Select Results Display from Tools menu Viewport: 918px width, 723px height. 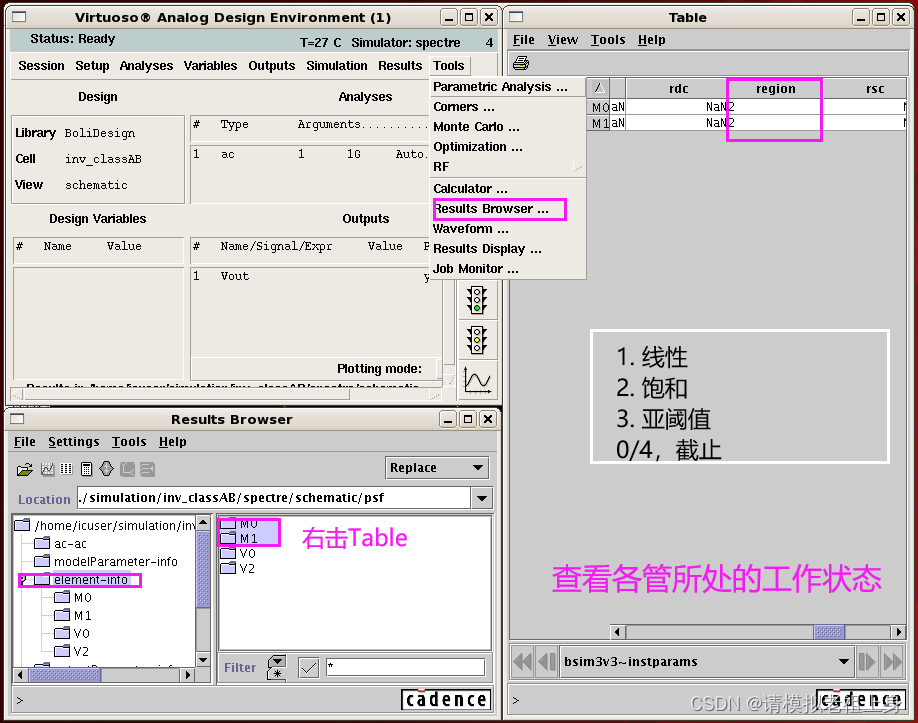508,248
